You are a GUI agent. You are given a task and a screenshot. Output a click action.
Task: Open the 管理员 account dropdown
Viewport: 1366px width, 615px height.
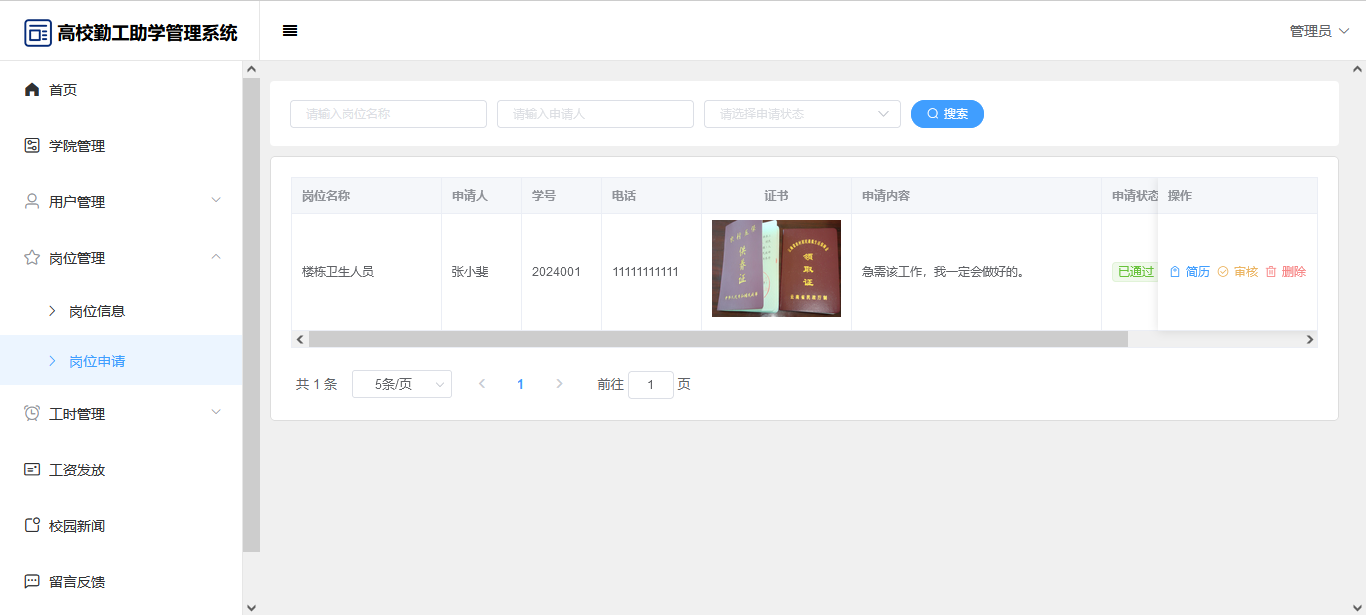point(1319,31)
